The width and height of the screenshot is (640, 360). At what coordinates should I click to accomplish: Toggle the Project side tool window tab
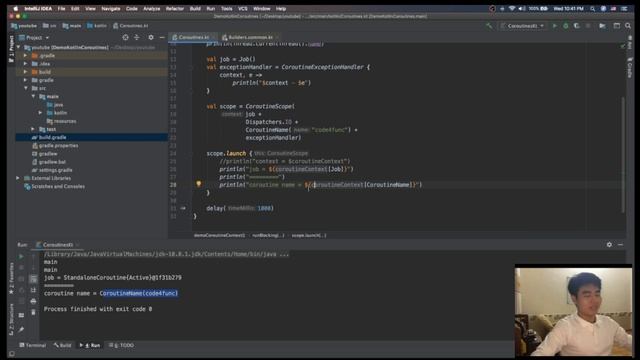(11, 49)
